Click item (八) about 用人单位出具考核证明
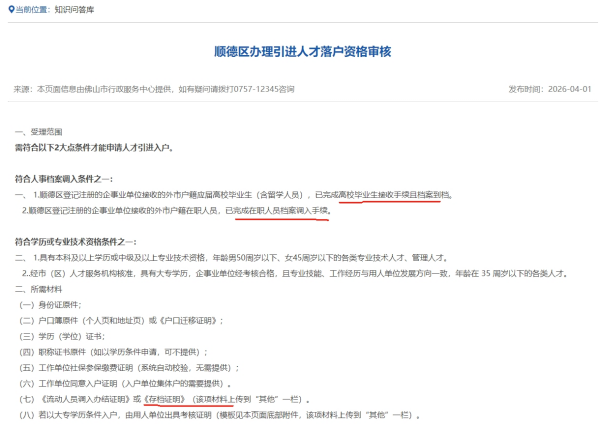This screenshot has height=424, width=600. tap(219, 415)
